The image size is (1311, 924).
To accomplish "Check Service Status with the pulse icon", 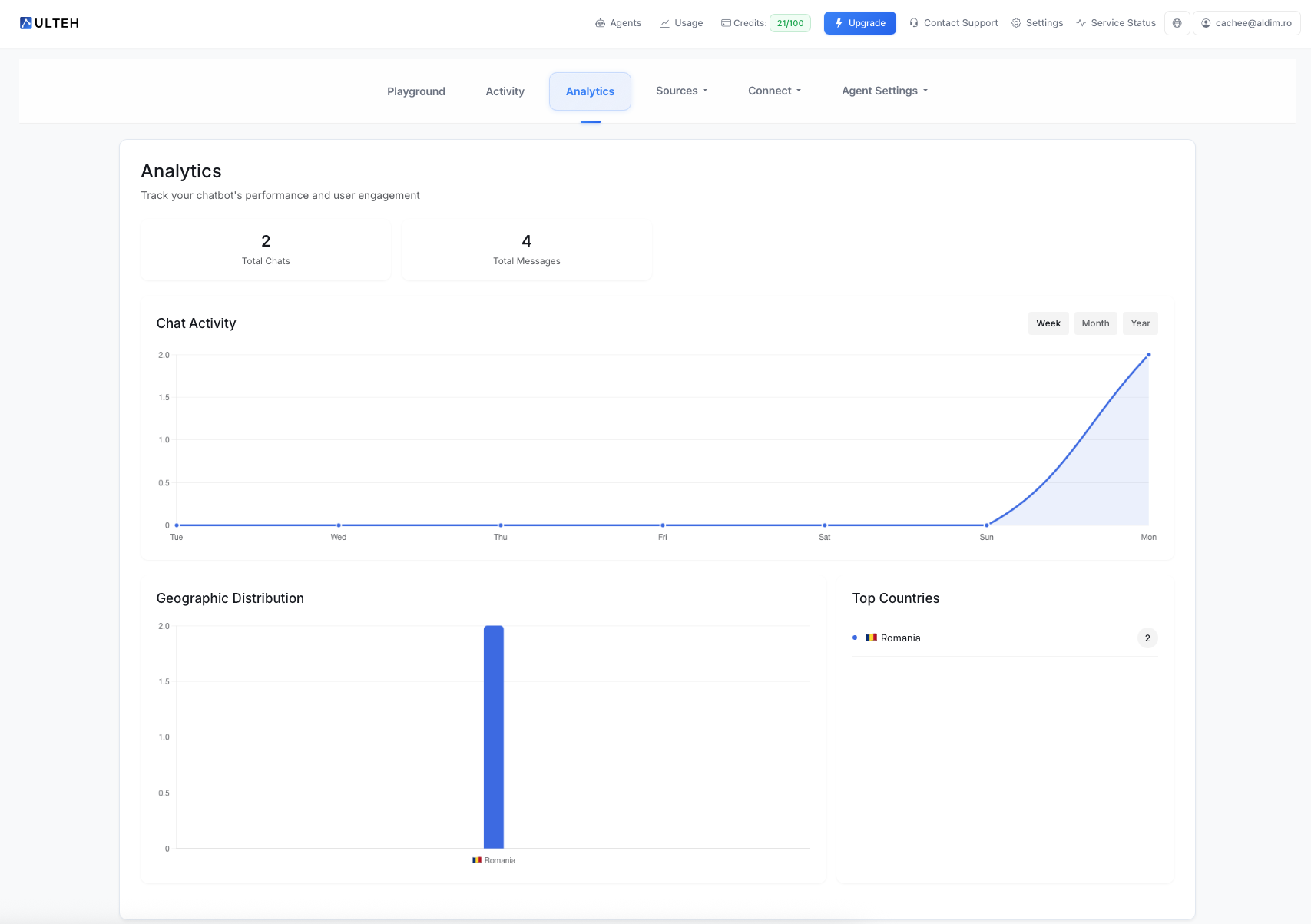I will [1082, 23].
